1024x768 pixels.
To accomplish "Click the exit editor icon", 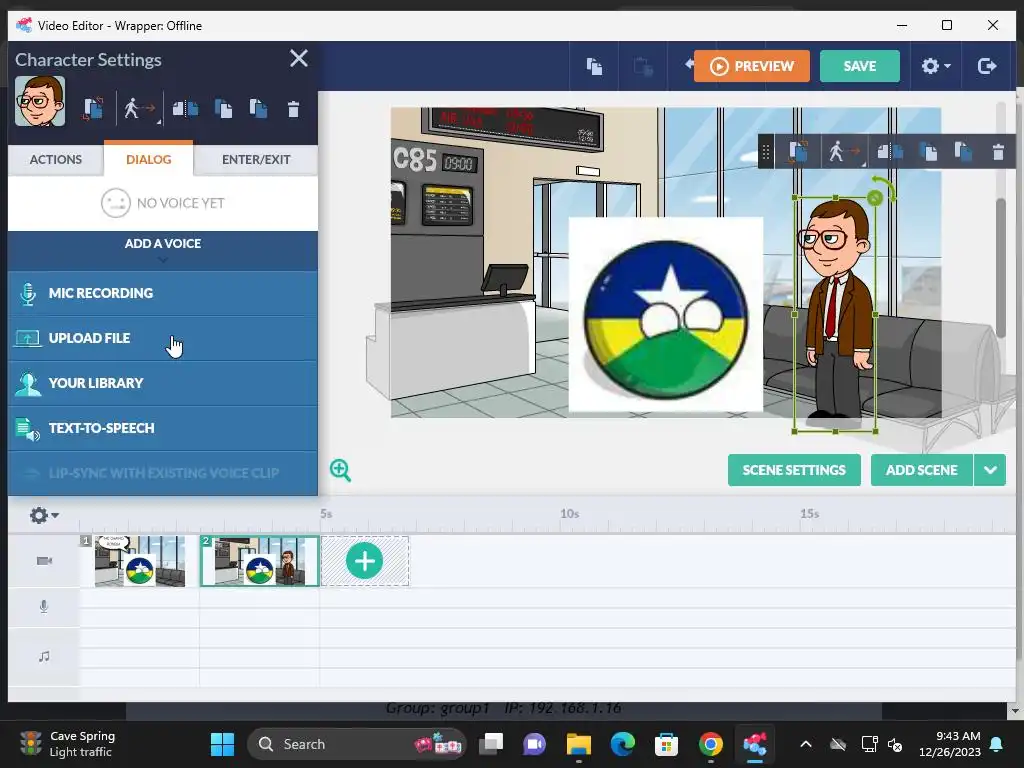I will tap(987, 66).
